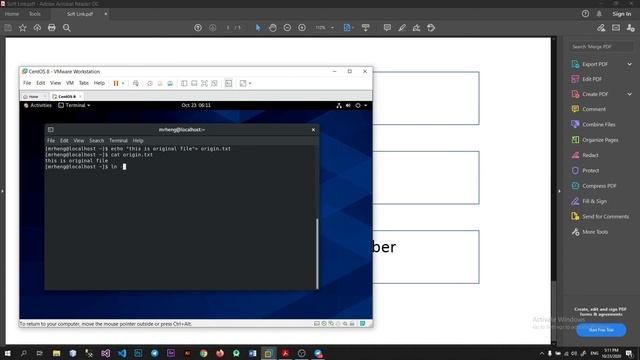
Task: Open VMware Tabs menu
Action: [x=84, y=83]
